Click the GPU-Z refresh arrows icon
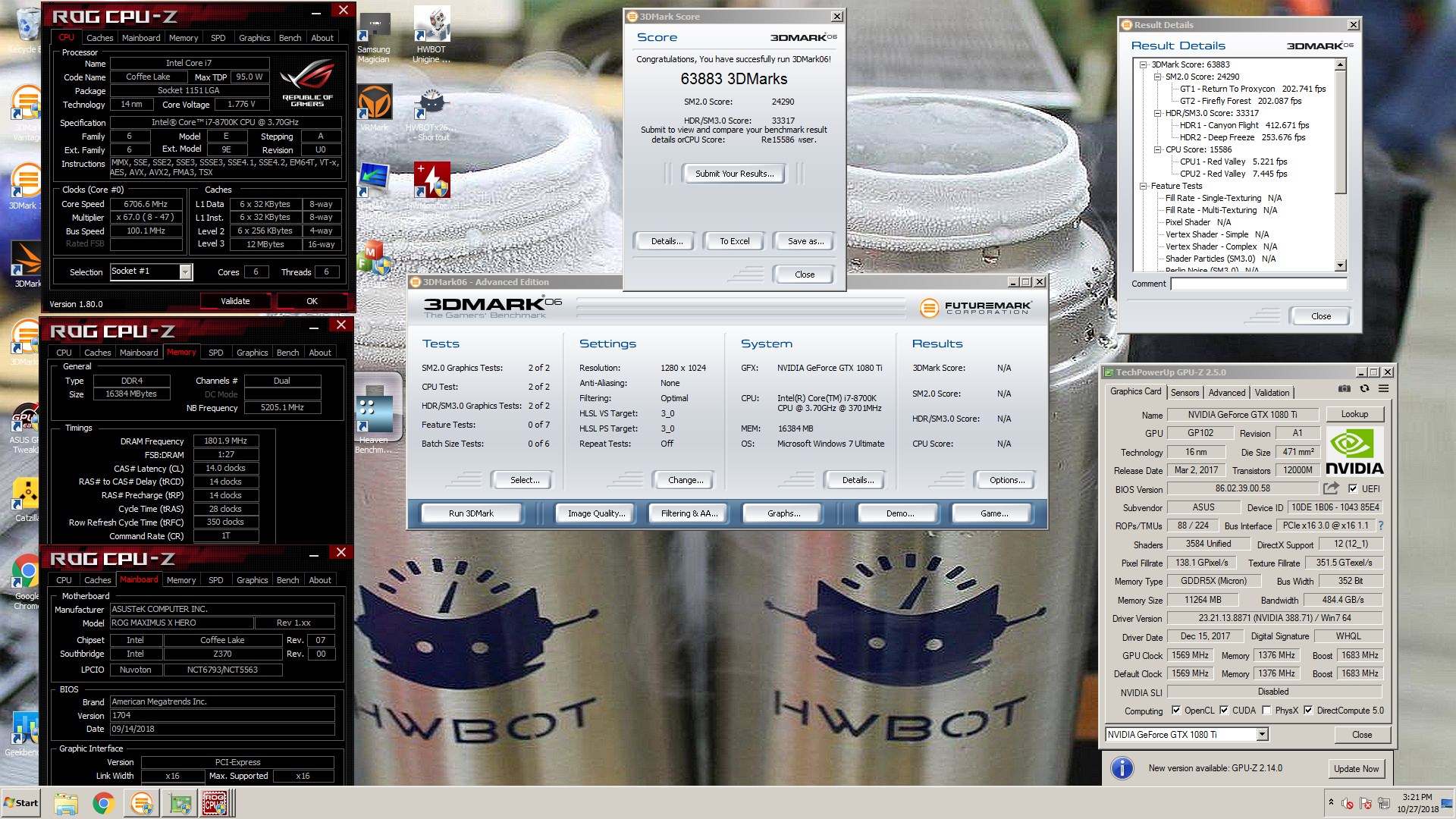This screenshot has height=819, width=1456. [1364, 389]
